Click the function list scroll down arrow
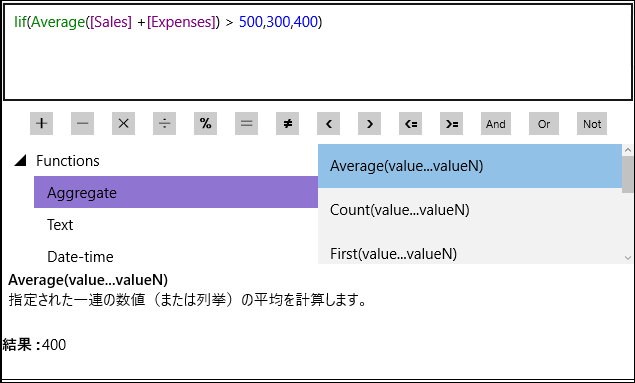Viewport: 635px width, 383px height. coord(628,257)
